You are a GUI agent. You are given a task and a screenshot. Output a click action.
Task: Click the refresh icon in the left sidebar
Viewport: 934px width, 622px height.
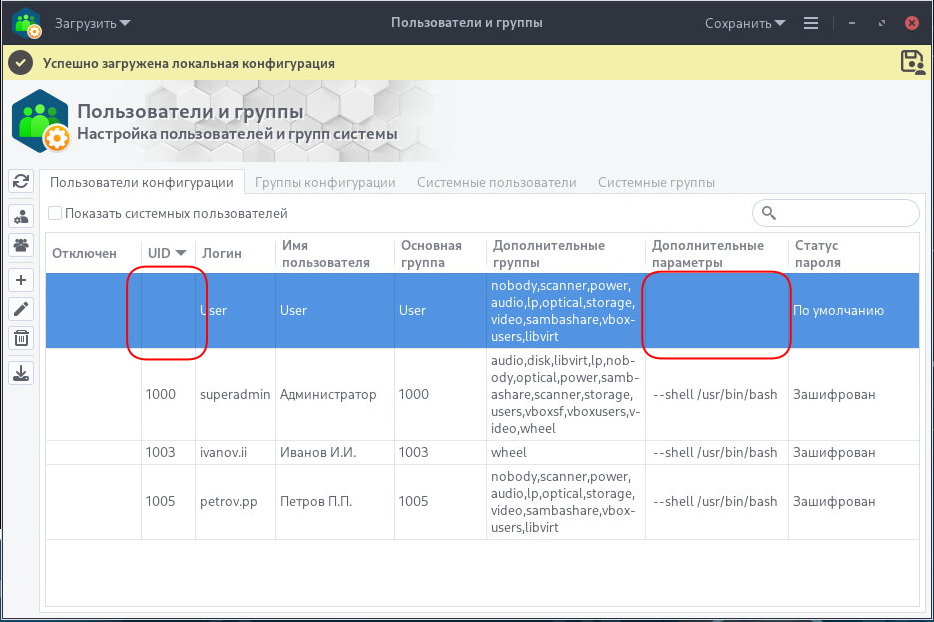point(21,181)
